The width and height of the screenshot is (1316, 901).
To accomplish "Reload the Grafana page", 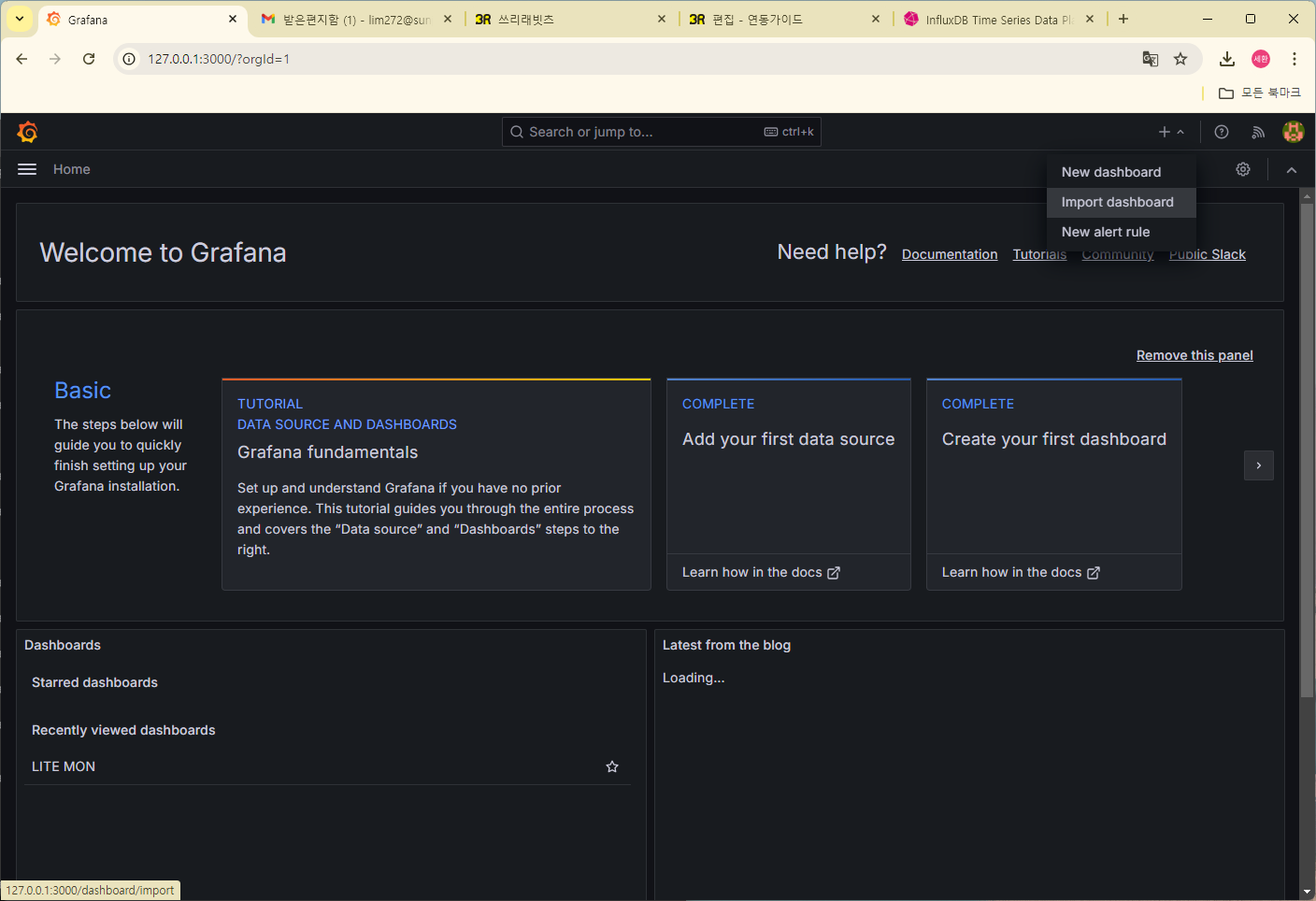I will 89,59.
